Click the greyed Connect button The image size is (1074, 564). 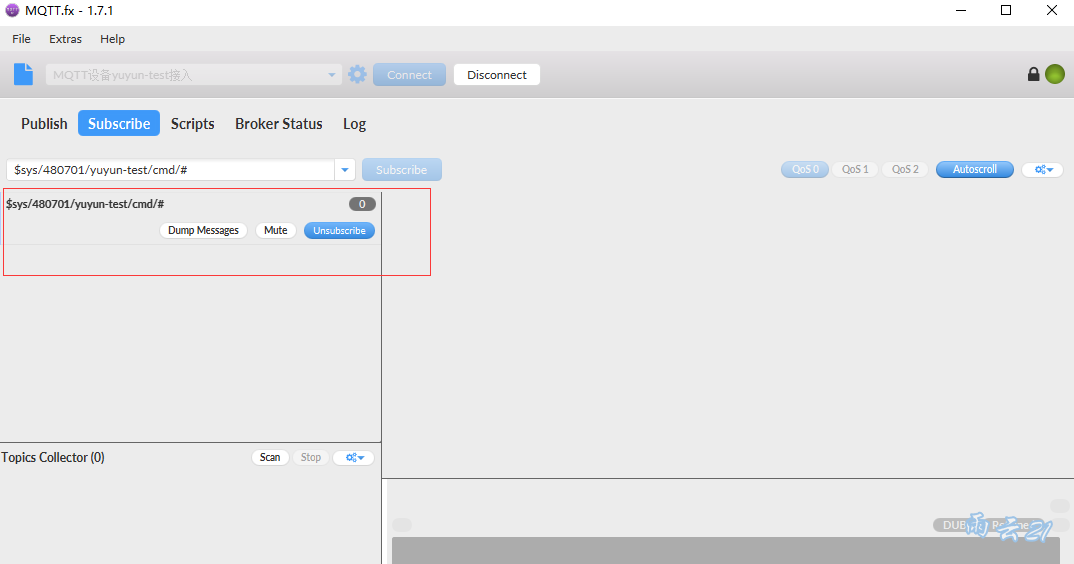[410, 75]
